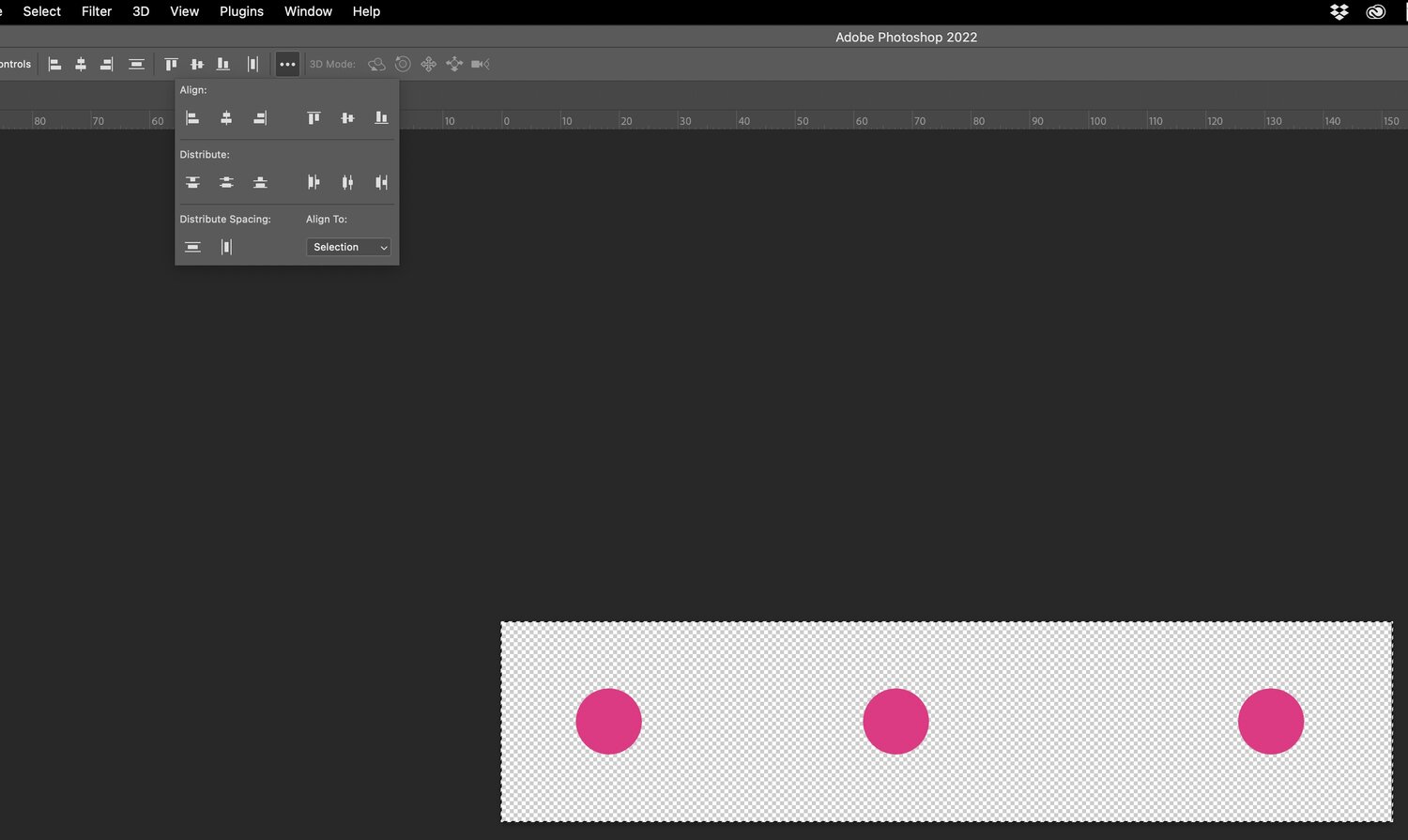Align right edges in Align popup
This screenshot has height=840, width=1408.
pos(260,117)
